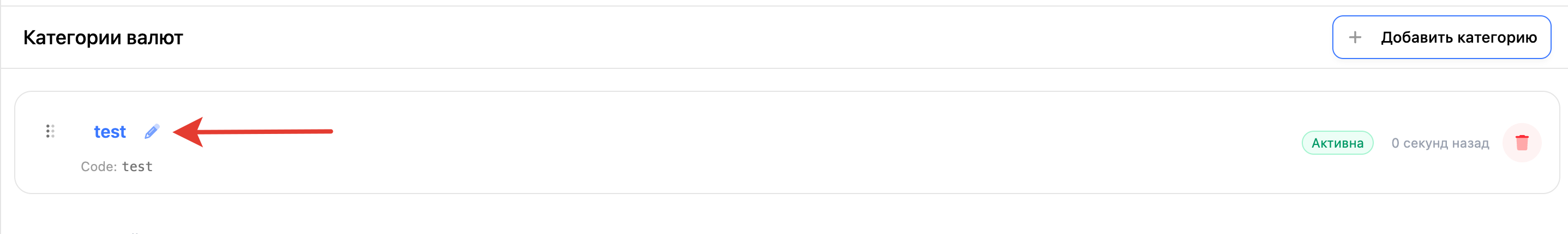Select the blue test title text

(110, 132)
